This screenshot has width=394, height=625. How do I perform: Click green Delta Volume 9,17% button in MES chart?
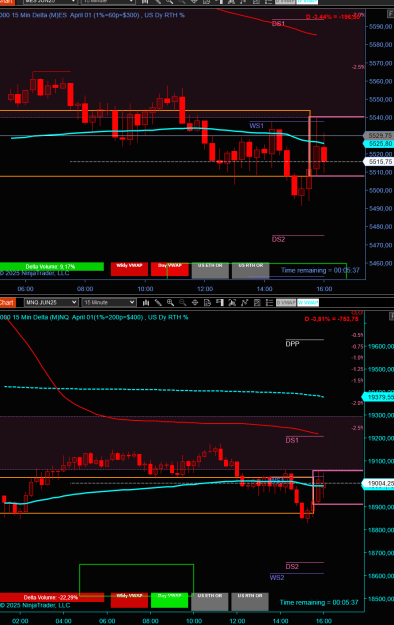(51, 267)
